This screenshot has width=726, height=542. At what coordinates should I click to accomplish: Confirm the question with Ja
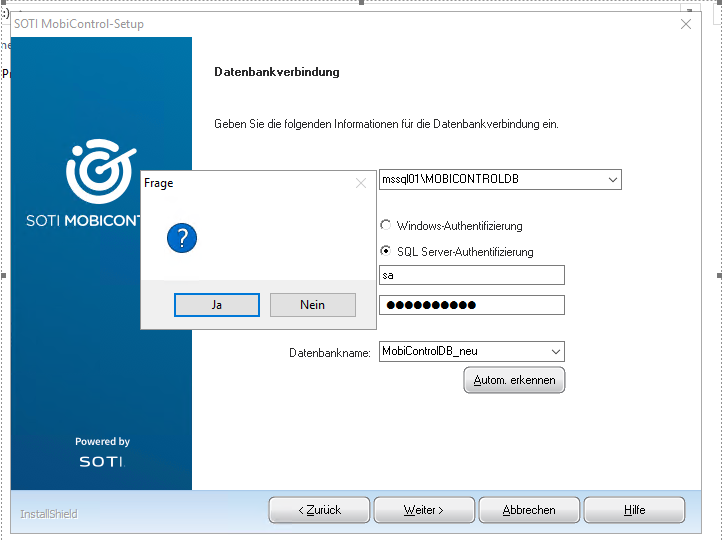217,305
